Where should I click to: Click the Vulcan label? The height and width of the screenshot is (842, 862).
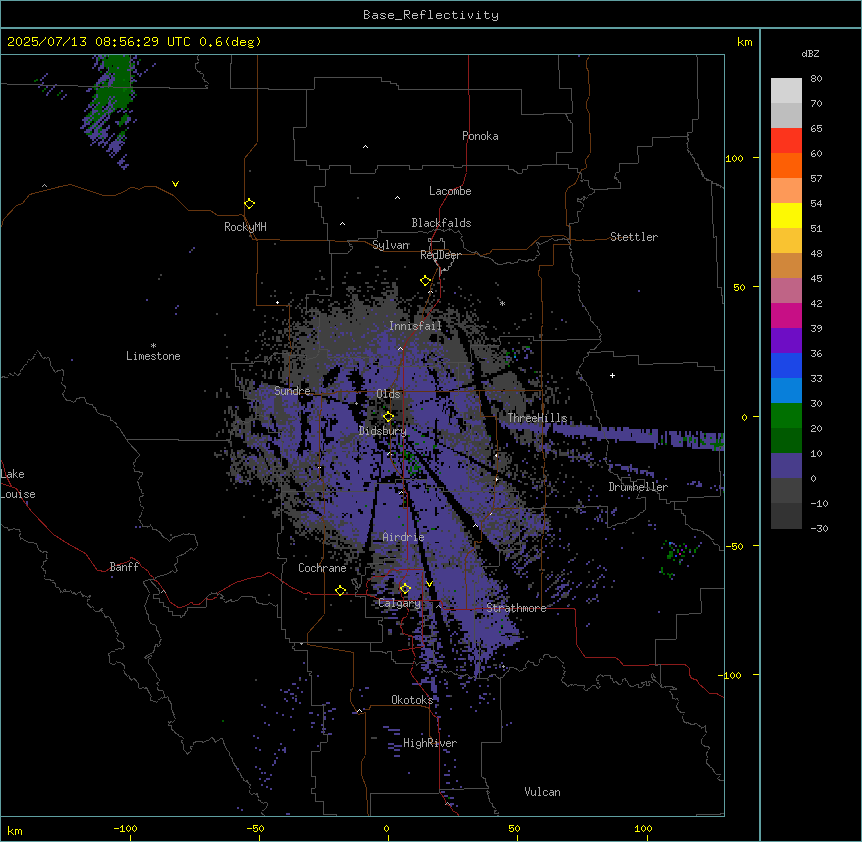pos(542,792)
